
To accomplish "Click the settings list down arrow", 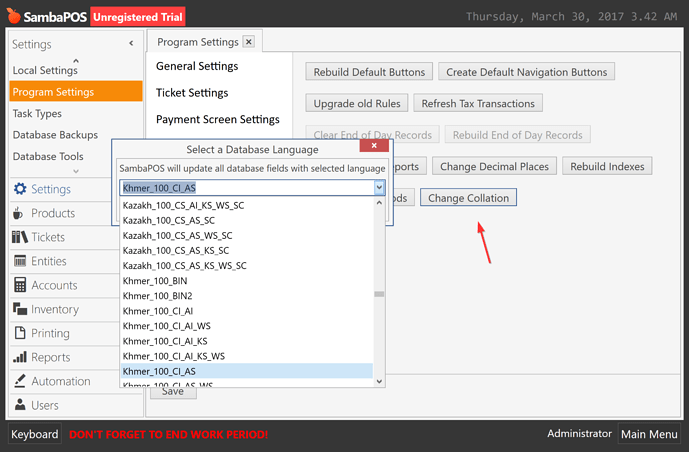I will (x=76, y=171).
